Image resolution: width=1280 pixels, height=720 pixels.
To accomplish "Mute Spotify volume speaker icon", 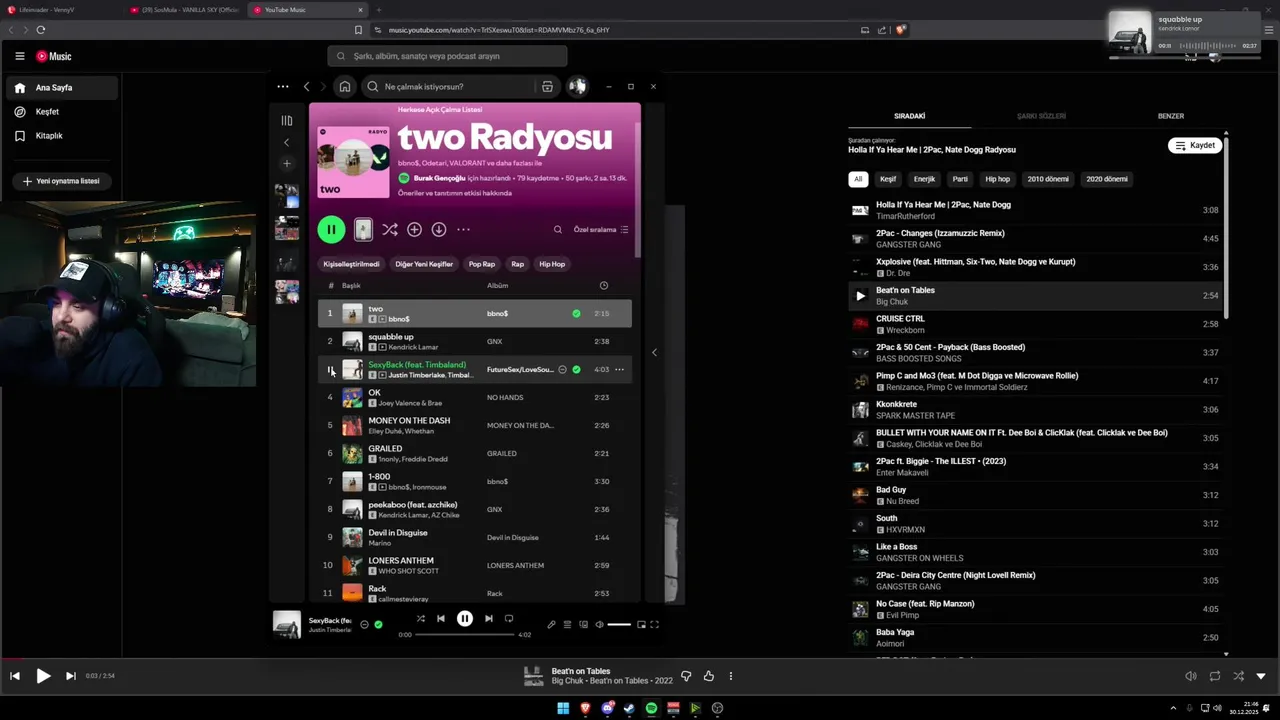I will pyautogui.click(x=599, y=625).
